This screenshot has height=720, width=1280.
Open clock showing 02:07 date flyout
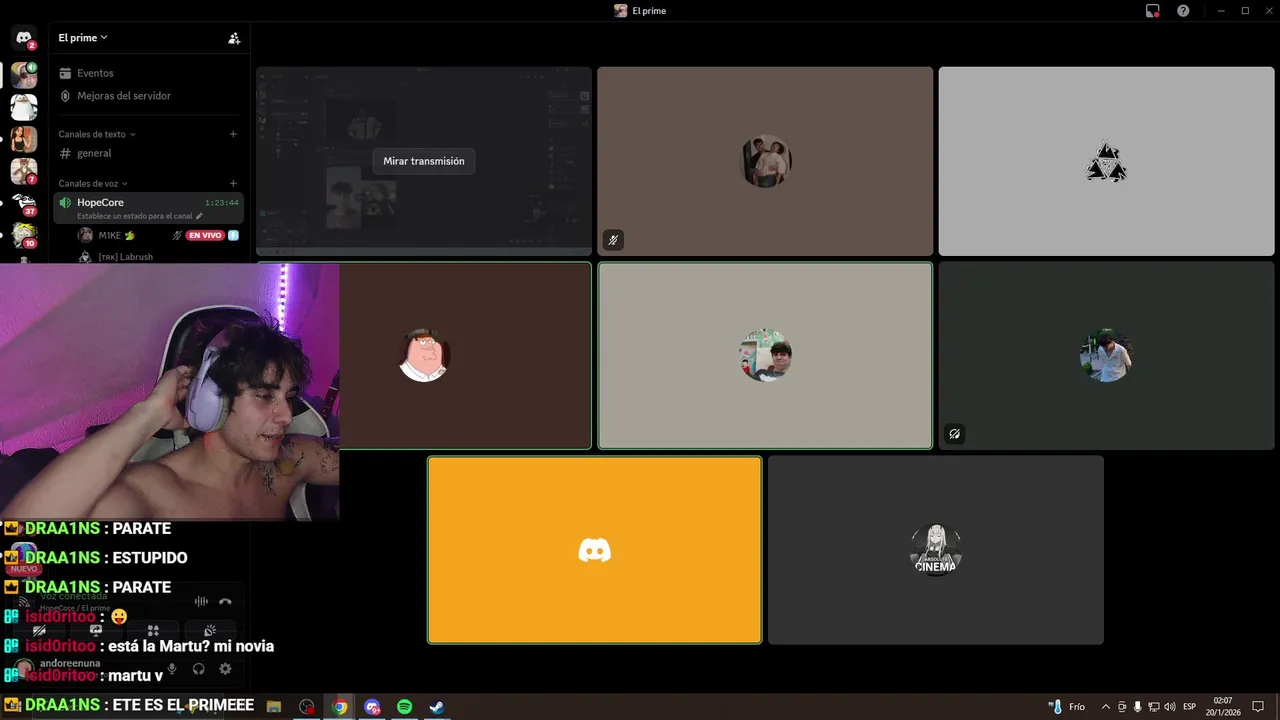click(x=1223, y=707)
